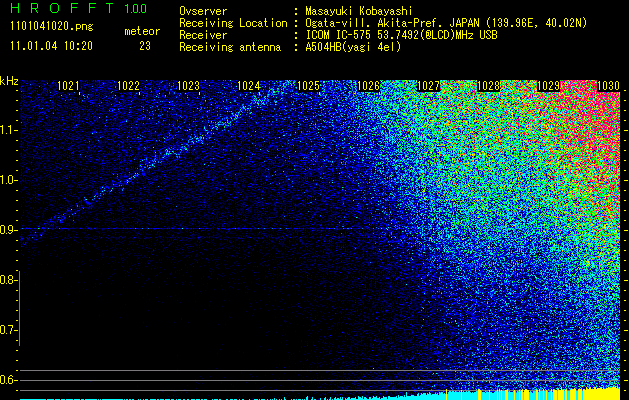Click the 1024 time marker

[248, 86]
